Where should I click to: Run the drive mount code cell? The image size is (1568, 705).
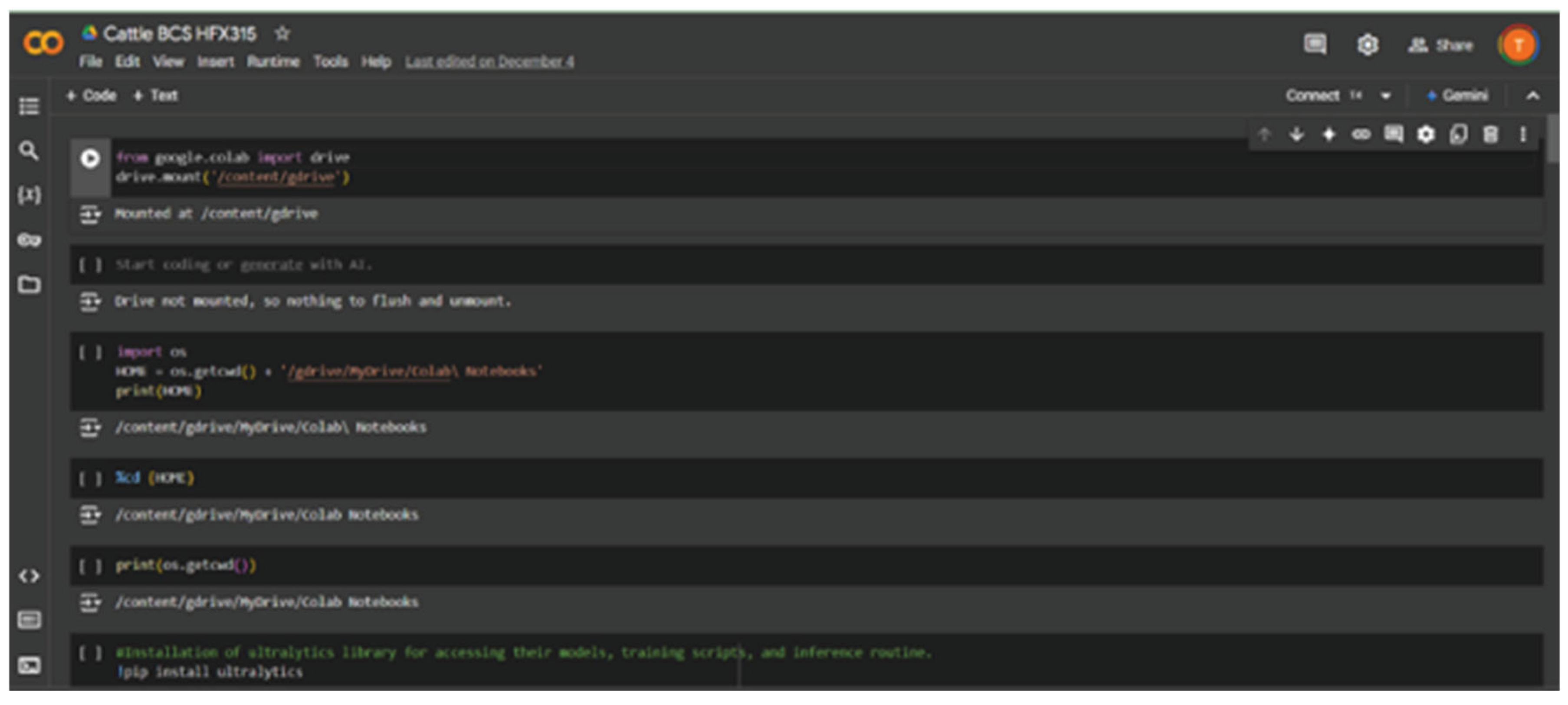90,159
